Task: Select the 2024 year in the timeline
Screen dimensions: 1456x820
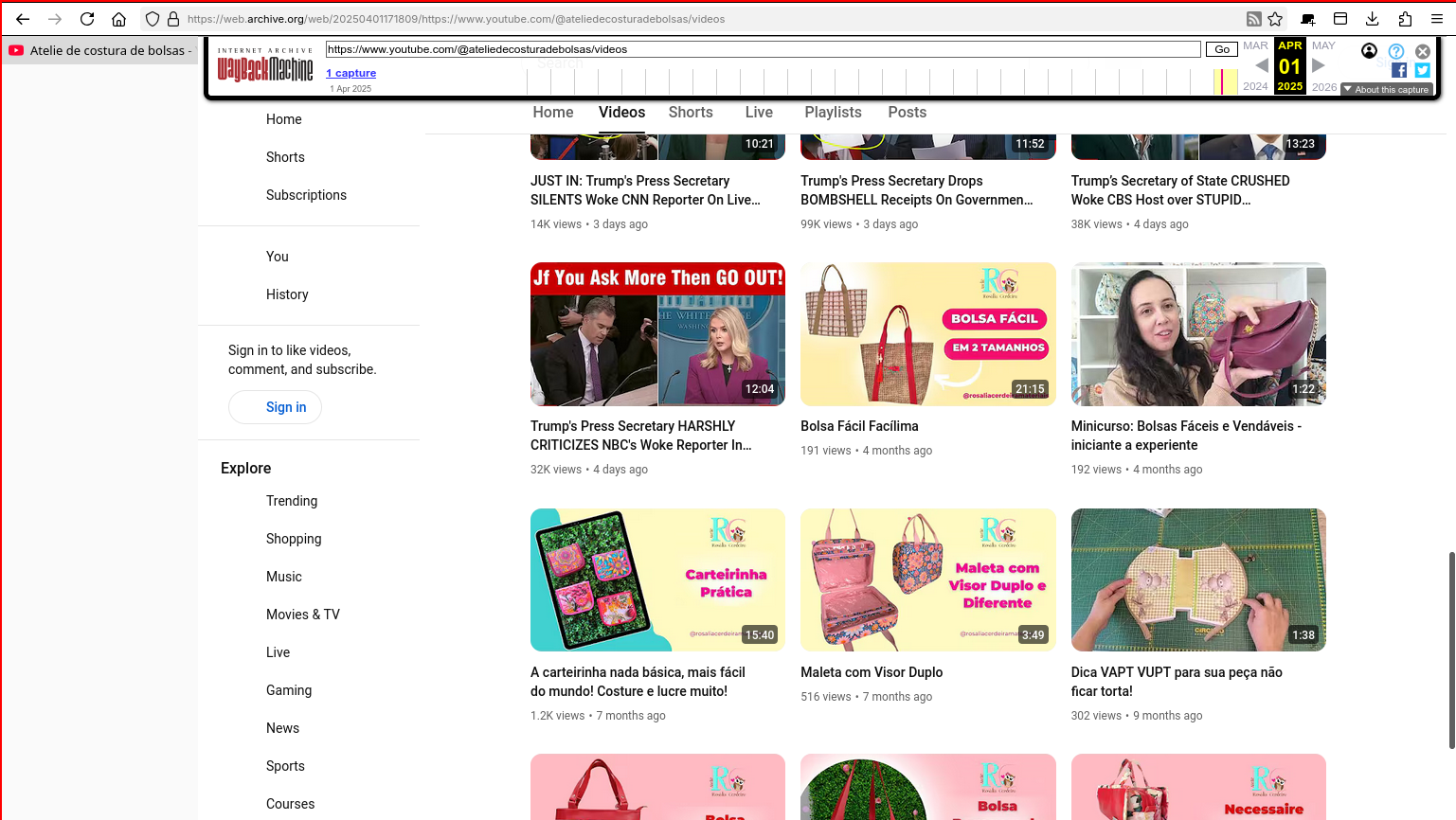Action: pyautogui.click(x=1255, y=86)
